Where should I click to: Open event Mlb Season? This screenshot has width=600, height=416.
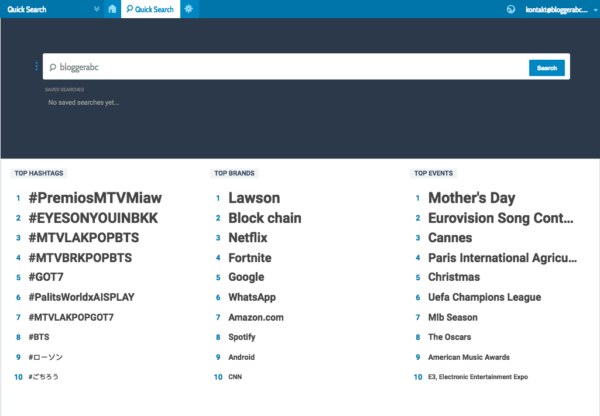[453, 317]
